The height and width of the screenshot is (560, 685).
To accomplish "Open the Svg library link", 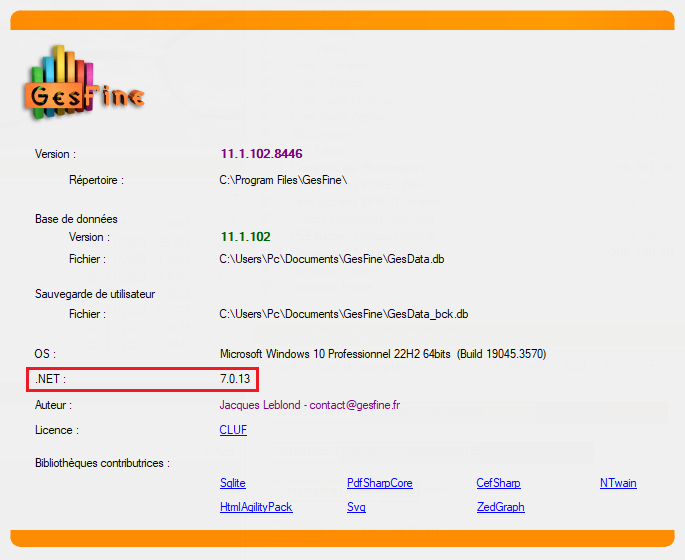I will (x=356, y=507).
